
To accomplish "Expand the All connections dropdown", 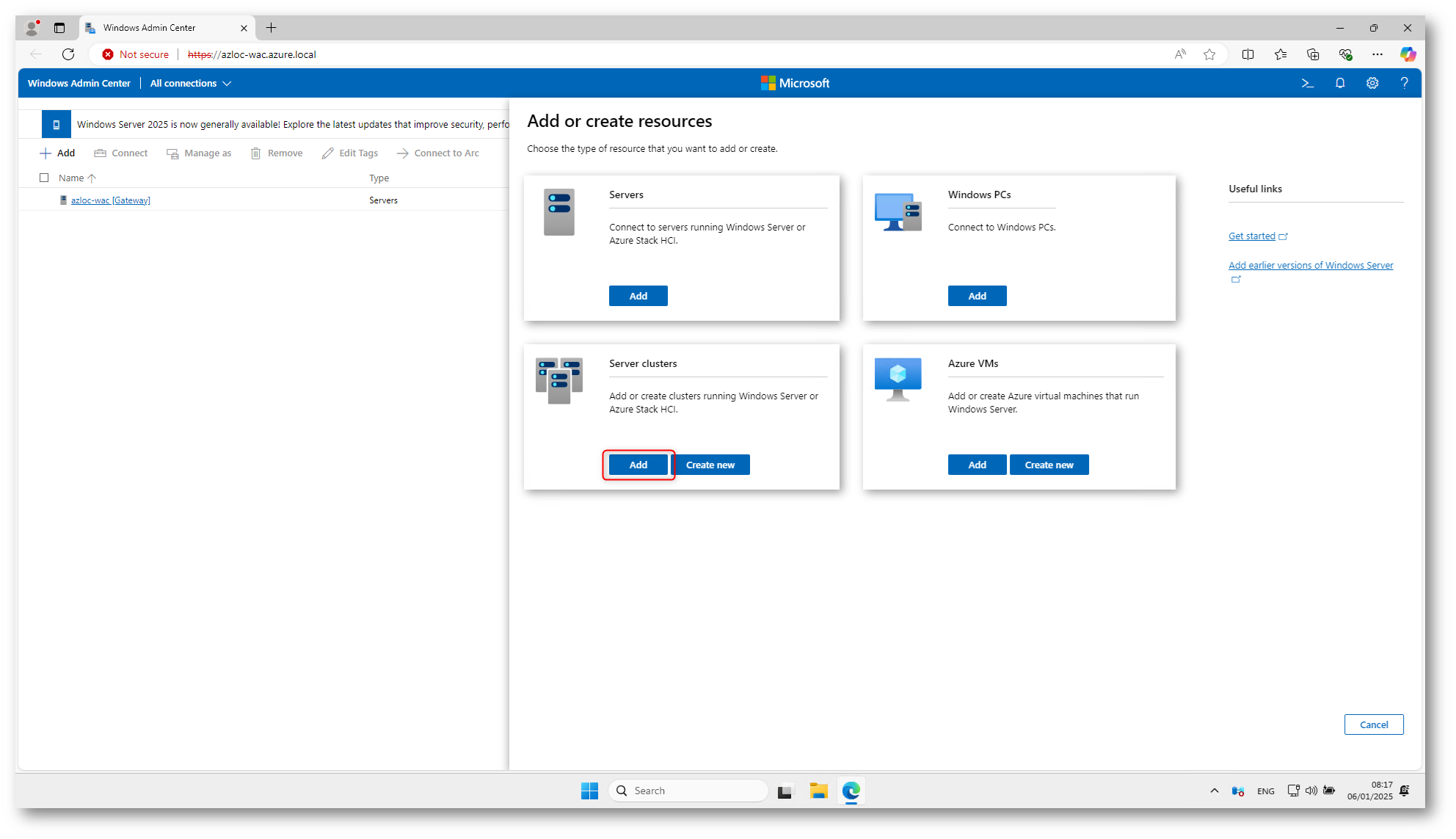I will pos(191,84).
